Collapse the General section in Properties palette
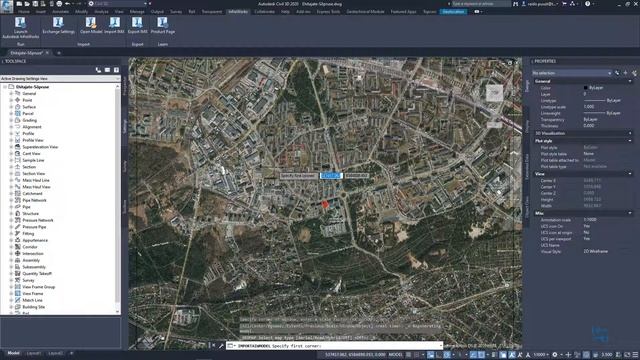The width and height of the screenshot is (640, 360). 630,81
